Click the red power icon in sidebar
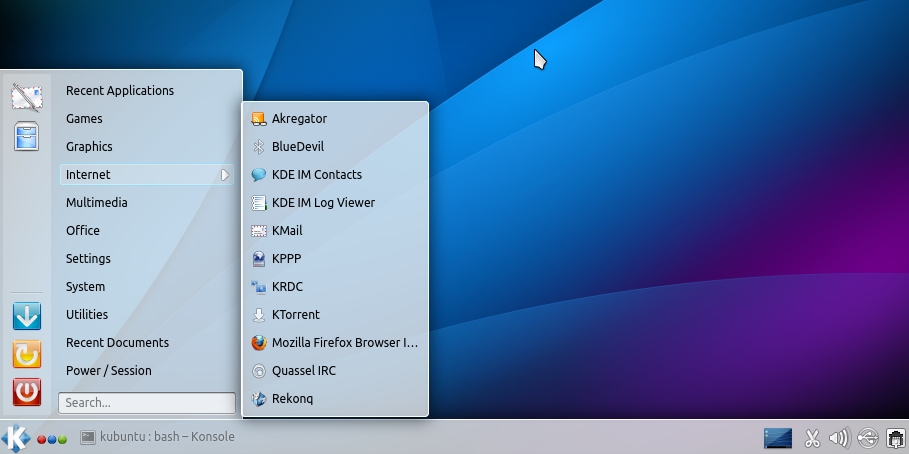909x454 pixels. [x=27, y=392]
